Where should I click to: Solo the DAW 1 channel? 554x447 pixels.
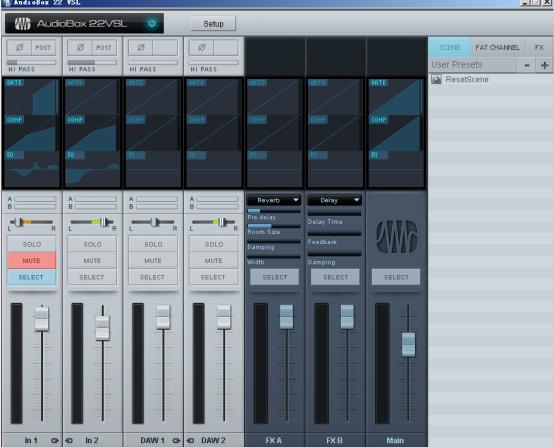(153, 244)
